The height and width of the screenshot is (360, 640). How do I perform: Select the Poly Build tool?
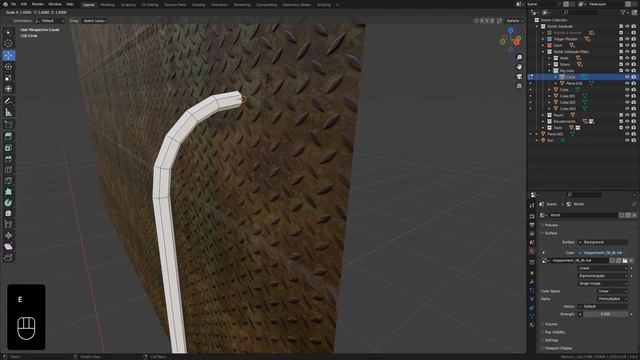click(9, 192)
